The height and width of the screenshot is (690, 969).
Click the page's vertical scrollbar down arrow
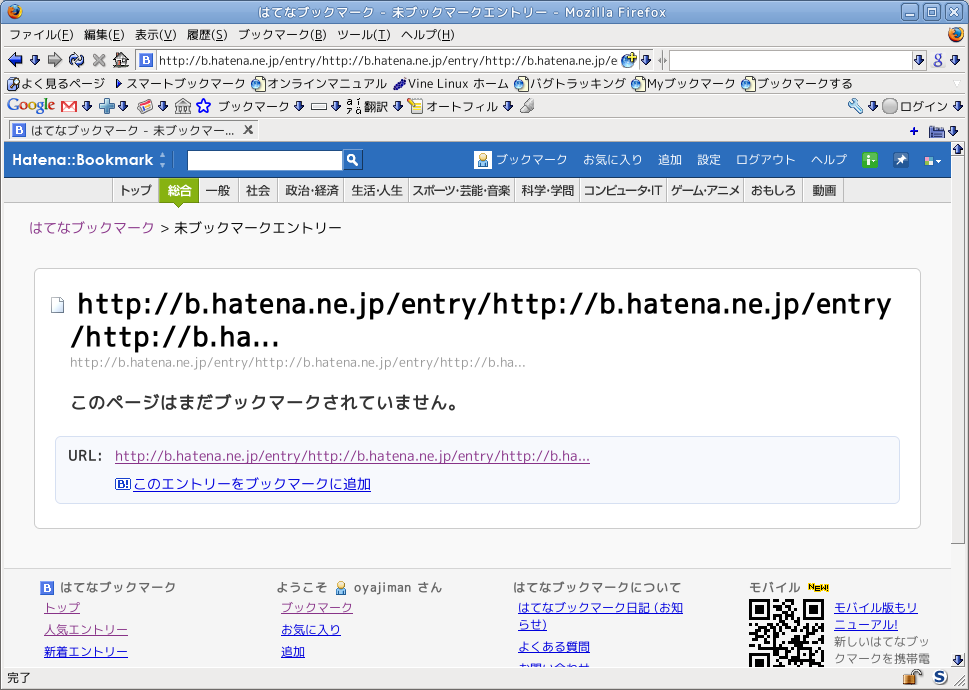[957, 660]
